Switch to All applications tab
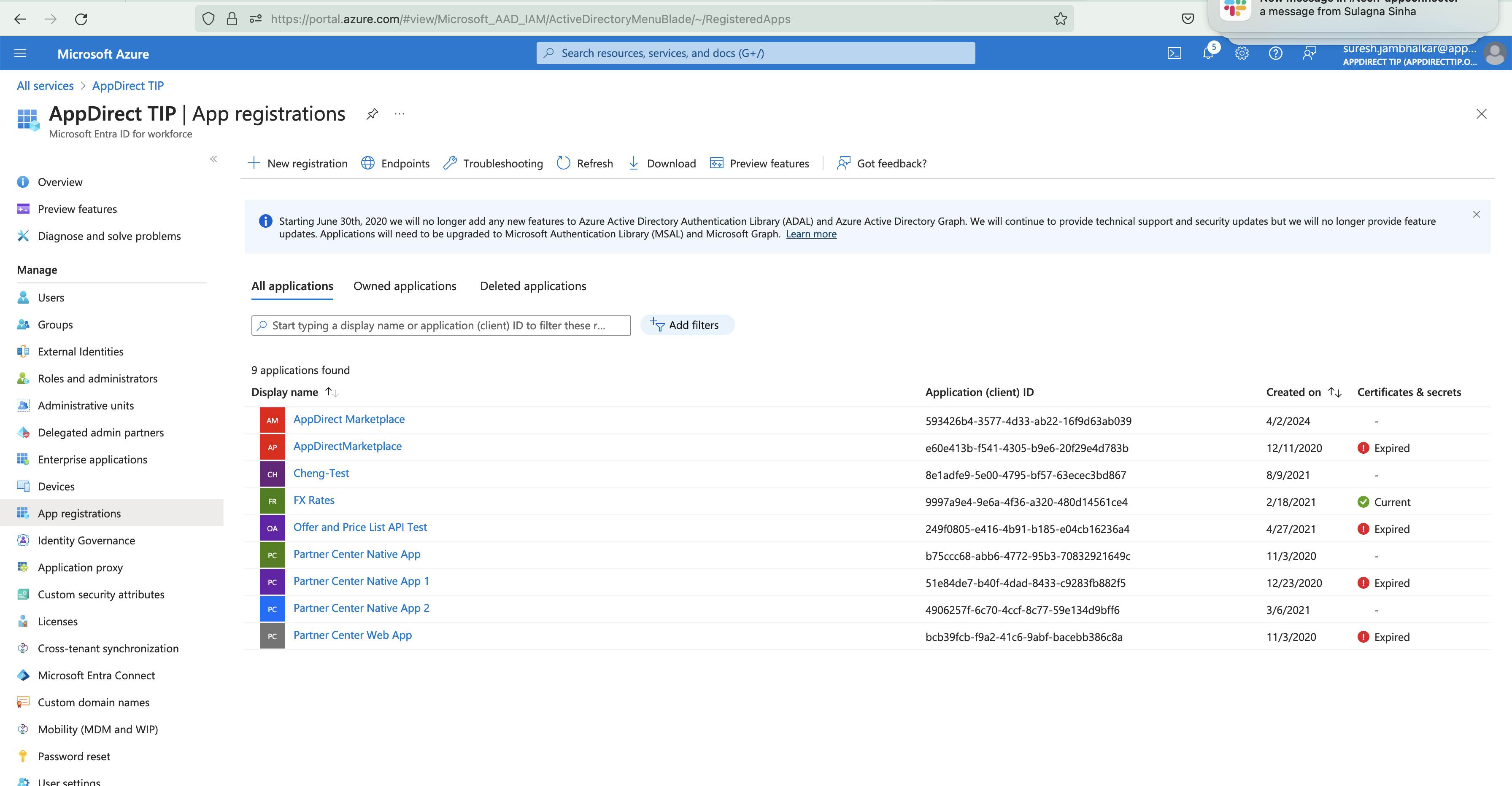This screenshot has height=786, width=1512. pyautogui.click(x=292, y=286)
